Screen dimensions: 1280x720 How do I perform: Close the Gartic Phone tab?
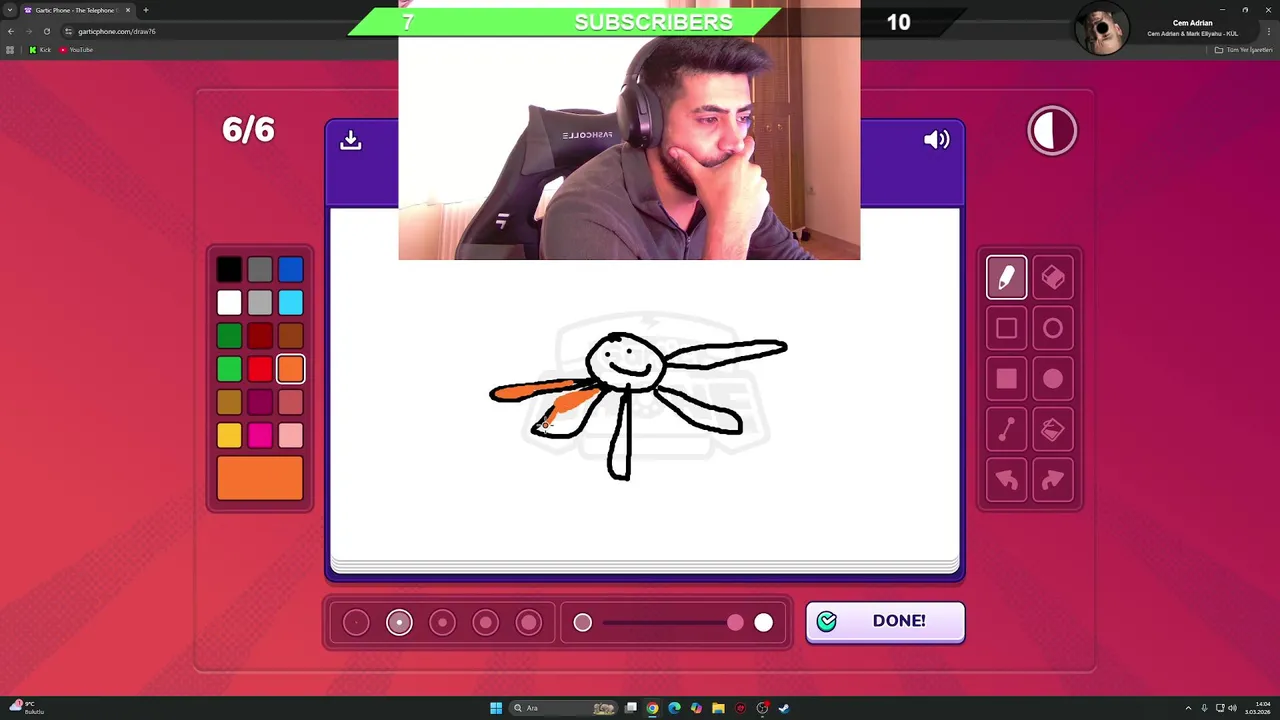pyautogui.click(x=128, y=10)
